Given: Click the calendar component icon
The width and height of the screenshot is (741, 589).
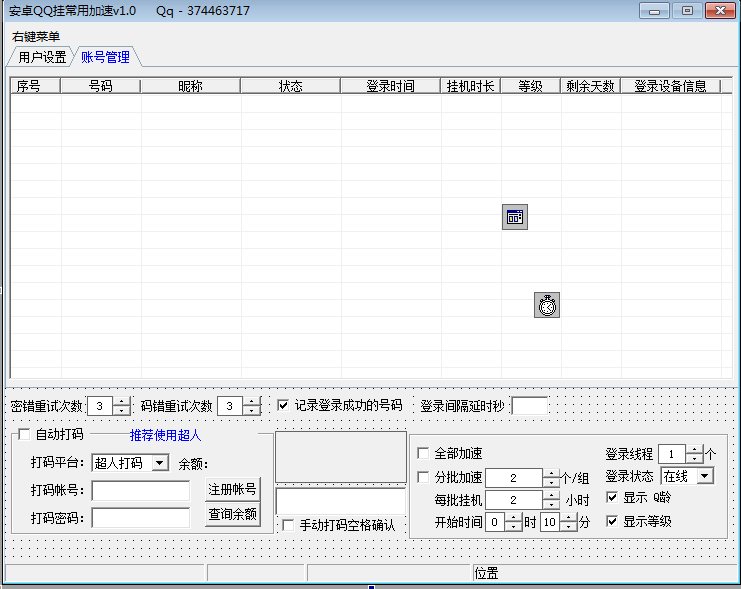Looking at the screenshot, I should [514, 217].
